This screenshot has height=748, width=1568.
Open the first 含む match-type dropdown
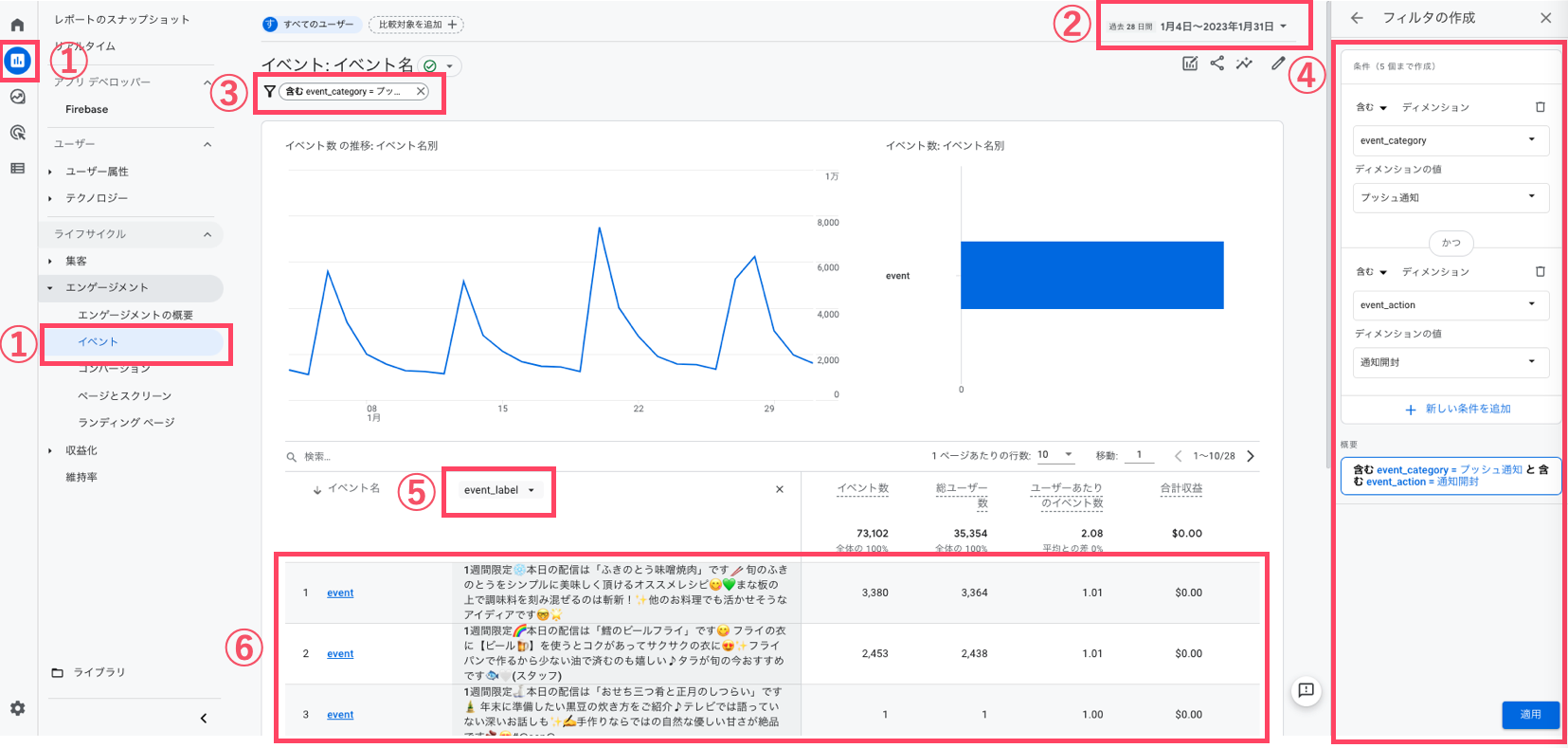tap(1372, 107)
